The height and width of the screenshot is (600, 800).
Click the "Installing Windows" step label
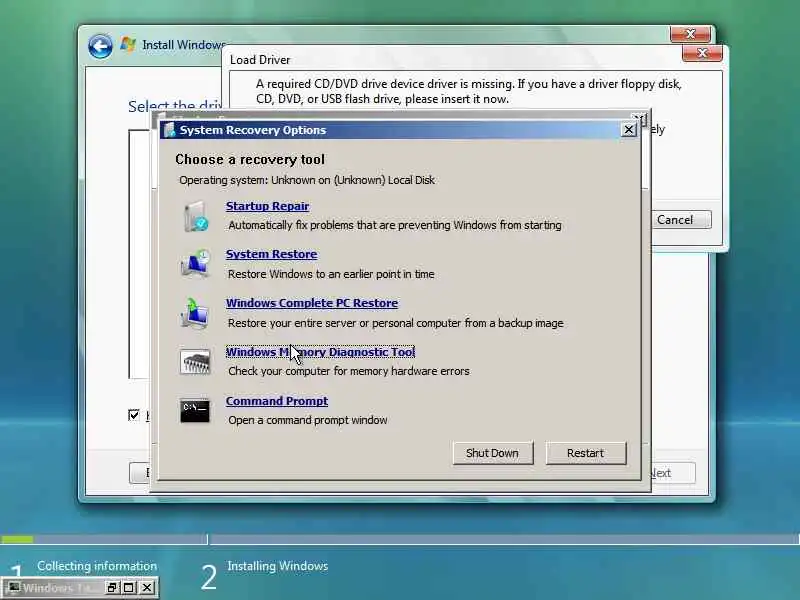click(278, 566)
